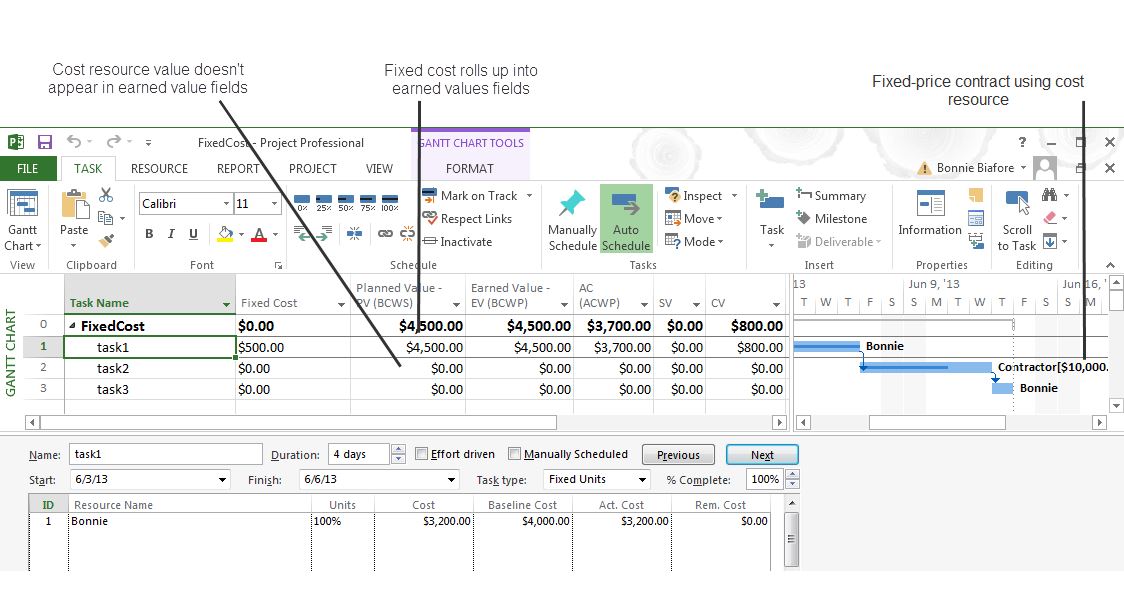This screenshot has width=1124, height=592.
Task: Mark task 75% complete
Action: [x=368, y=203]
